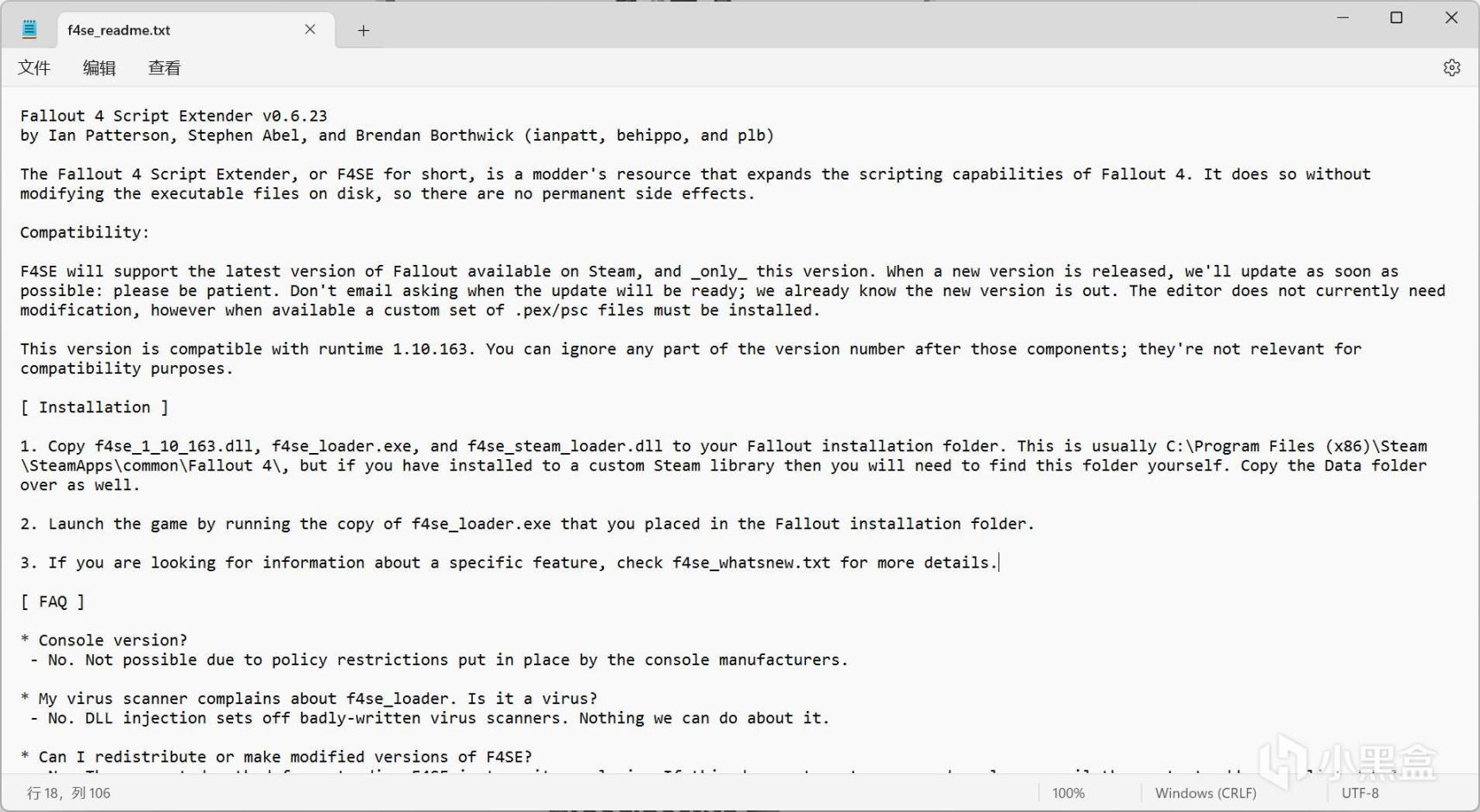
Task: Click the line beginning 'possible: please be patient'
Action: point(733,291)
